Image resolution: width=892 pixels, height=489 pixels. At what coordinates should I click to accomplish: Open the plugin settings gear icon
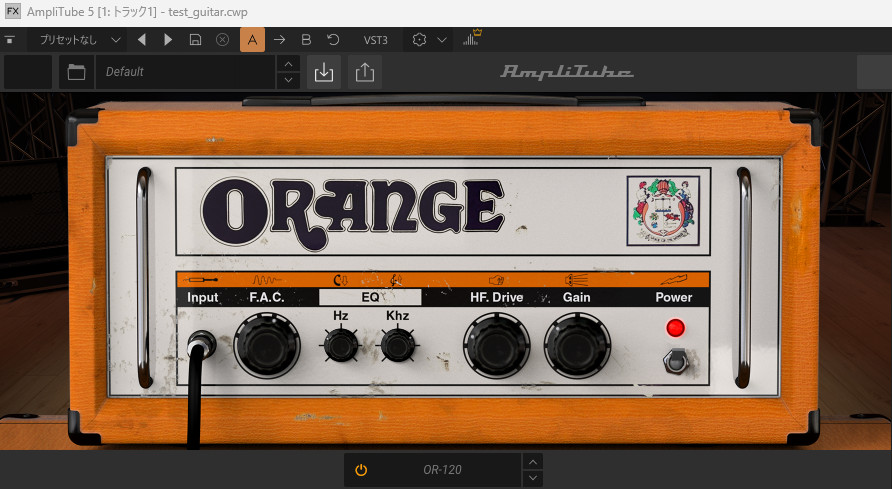point(419,40)
